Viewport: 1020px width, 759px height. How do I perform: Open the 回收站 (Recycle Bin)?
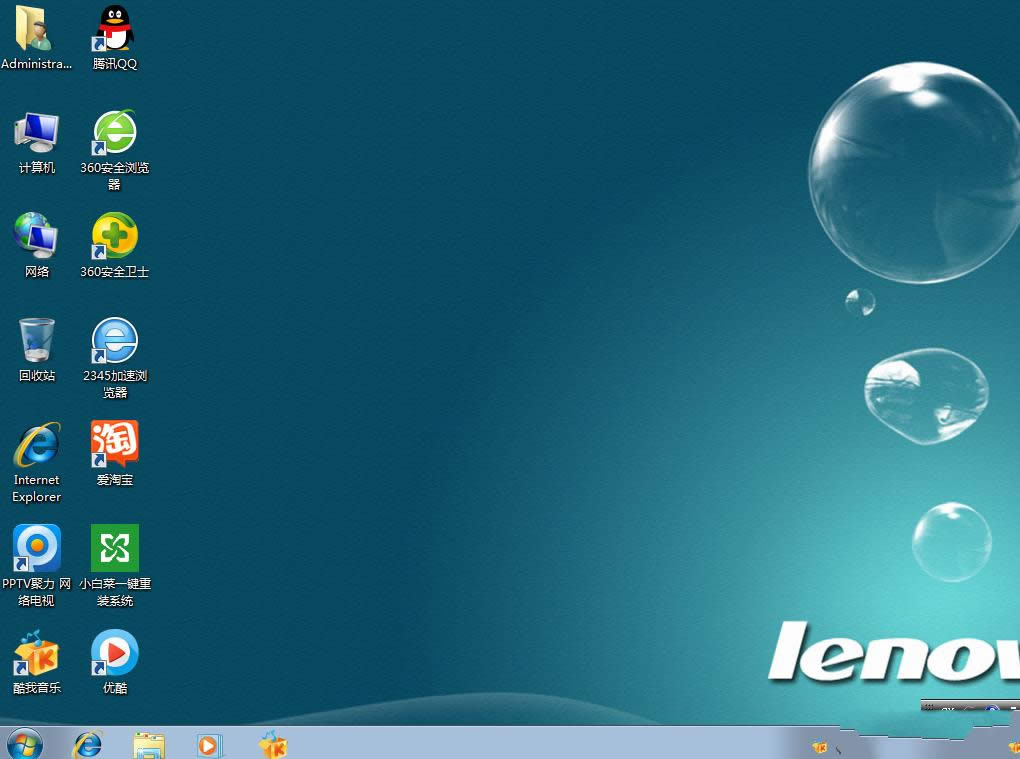[x=36, y=340]
